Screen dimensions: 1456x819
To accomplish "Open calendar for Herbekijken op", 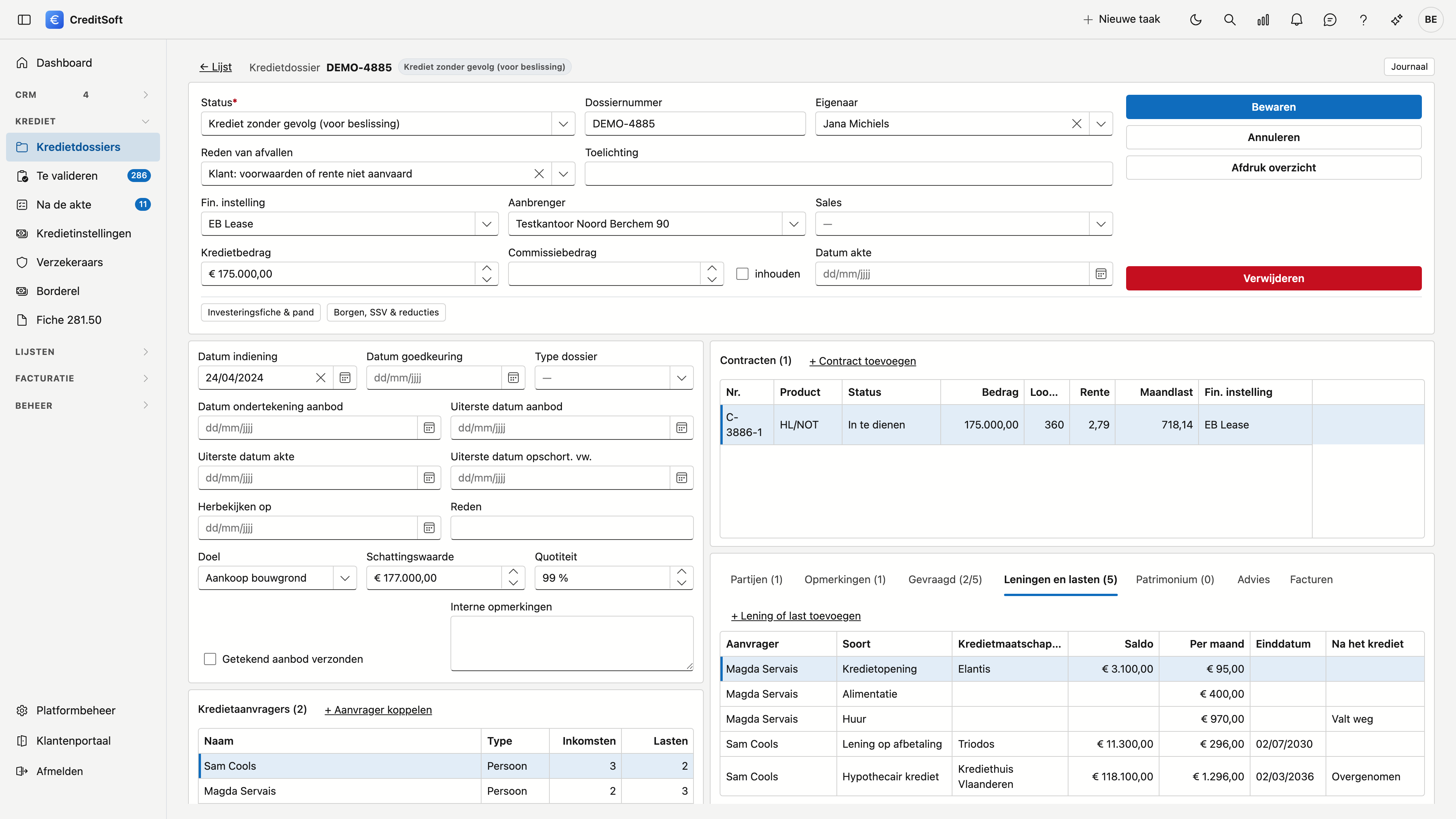I will pos(429,528).
